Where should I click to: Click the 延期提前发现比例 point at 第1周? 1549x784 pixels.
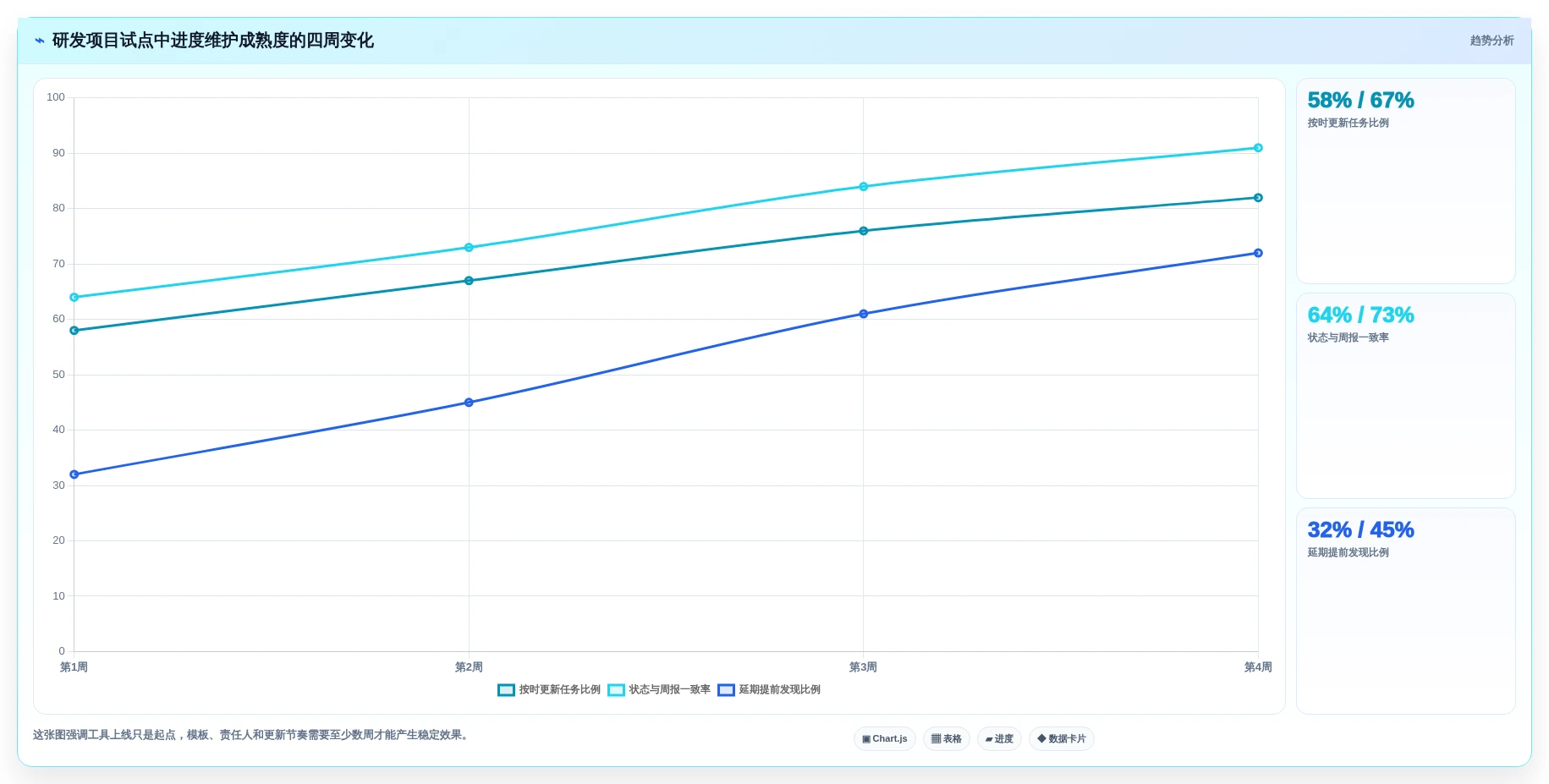tap(74, 474)
